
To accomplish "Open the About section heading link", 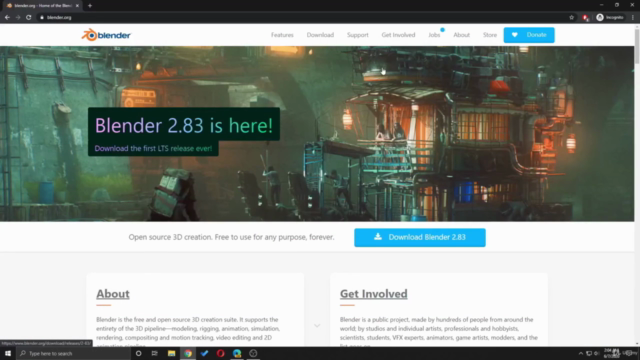I will (x=113, y=294).
